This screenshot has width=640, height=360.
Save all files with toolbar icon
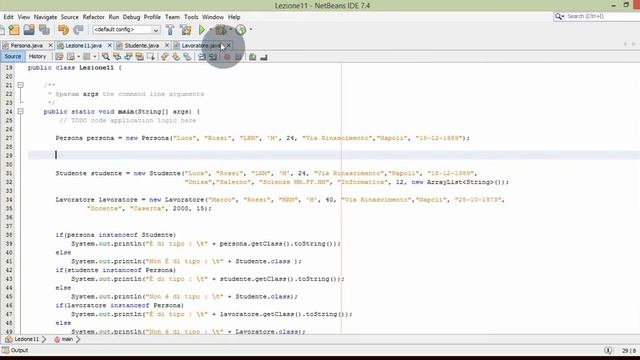44,30
